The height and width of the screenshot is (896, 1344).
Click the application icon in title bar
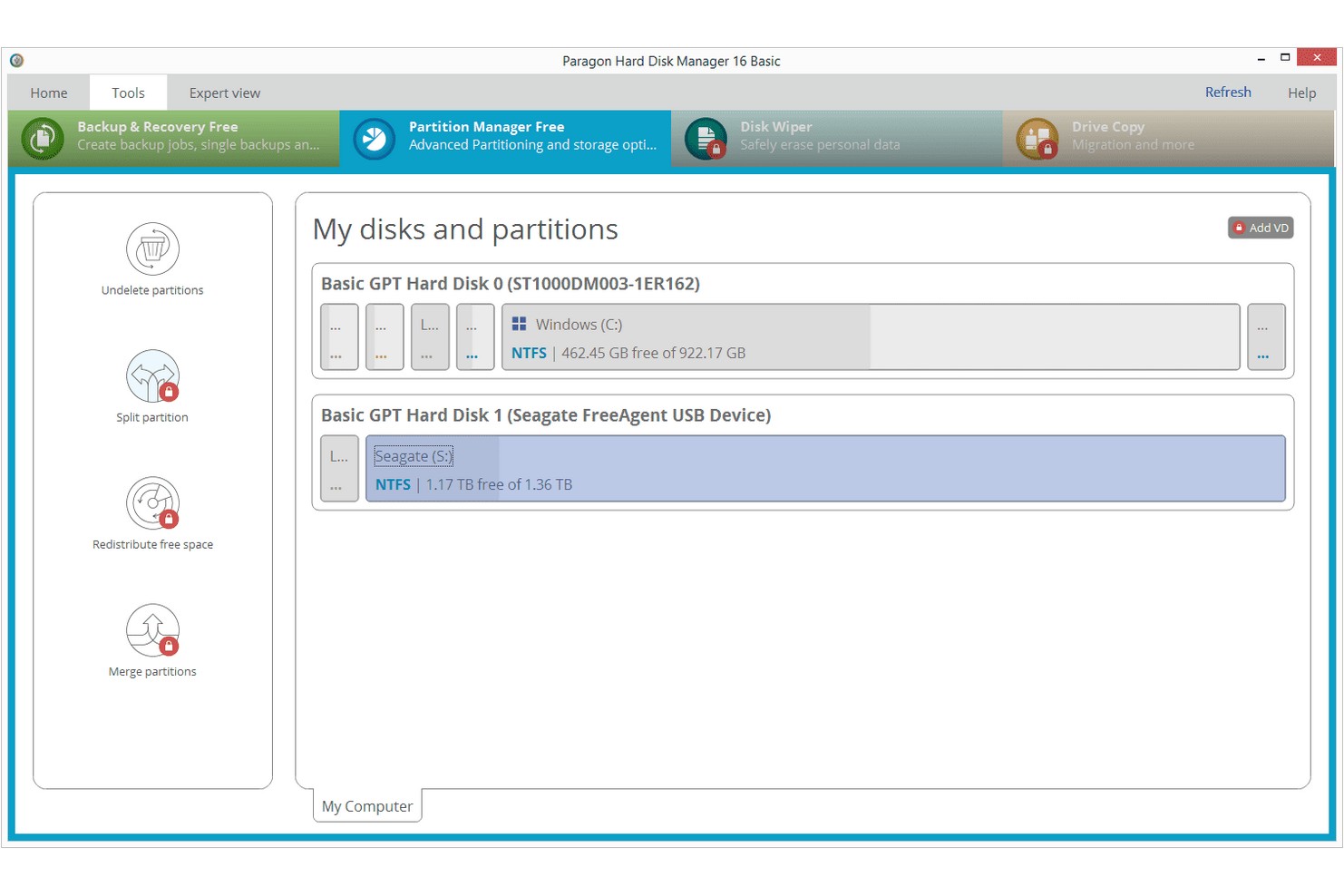pyautogui.click(x=16, y=61)
